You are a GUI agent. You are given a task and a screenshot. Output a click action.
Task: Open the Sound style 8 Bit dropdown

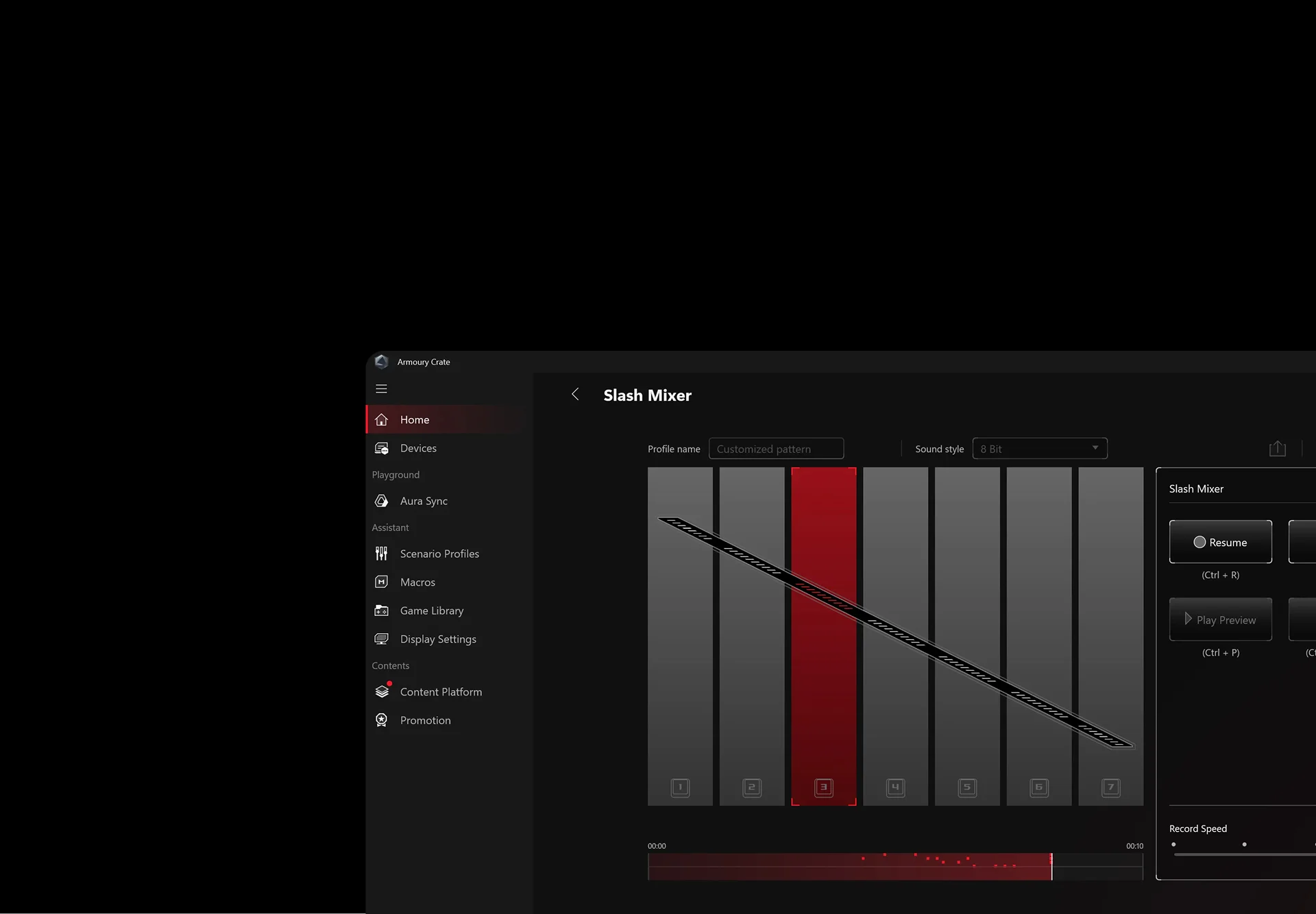coord(1039,448)
